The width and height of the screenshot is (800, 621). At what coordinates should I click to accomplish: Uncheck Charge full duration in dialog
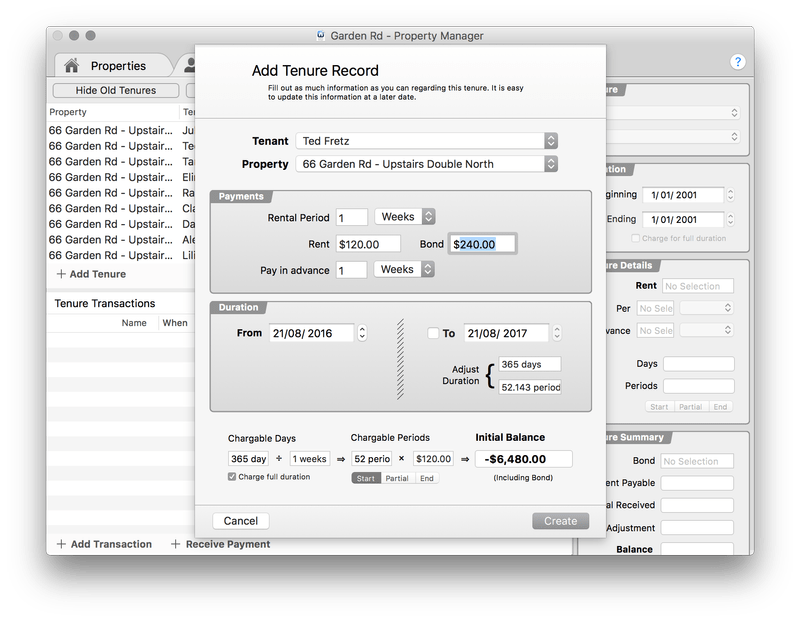click(232, 477)
